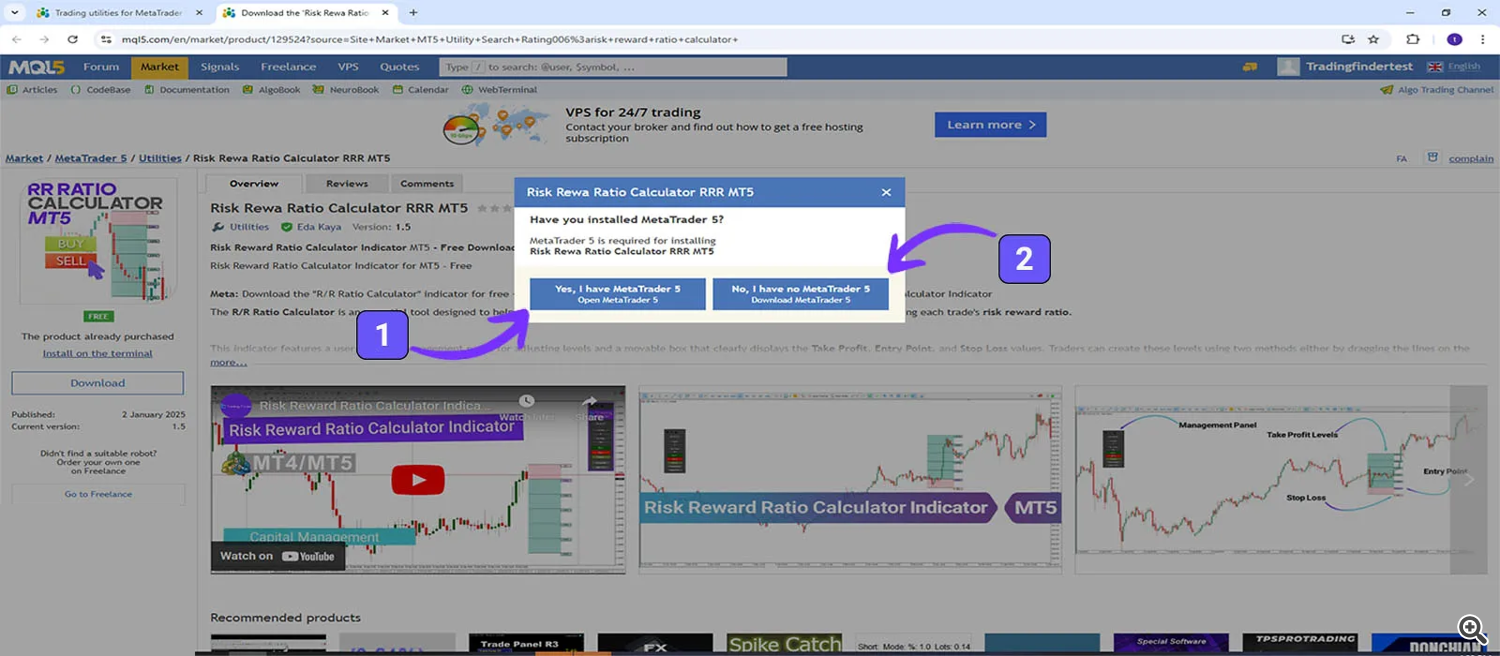The width and height of the screenshot is (1500, 656).
Task: Open the Market menu item
Action: coord(160,67)
